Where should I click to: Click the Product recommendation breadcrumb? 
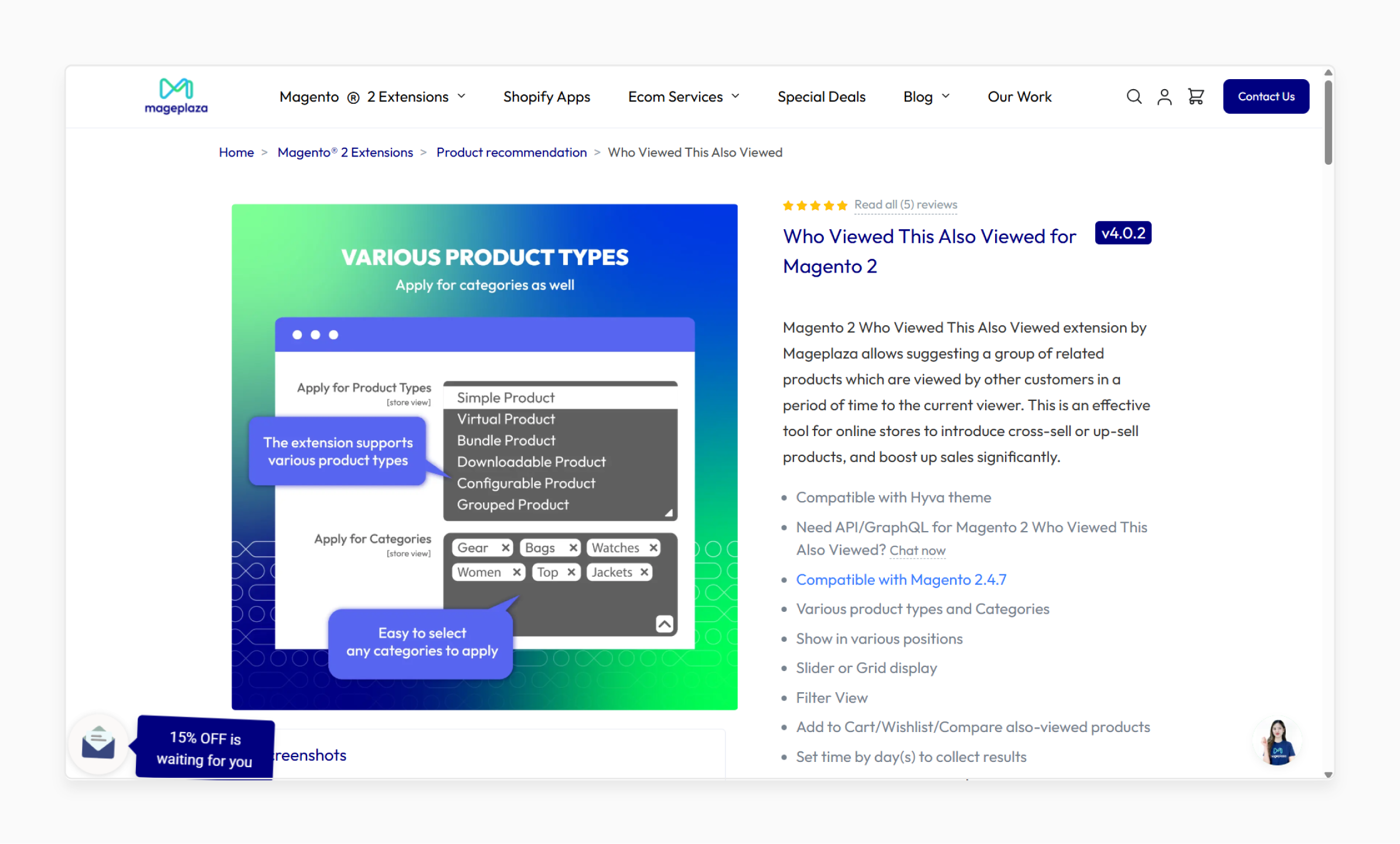pyautogui.click(x=511, y=152)
